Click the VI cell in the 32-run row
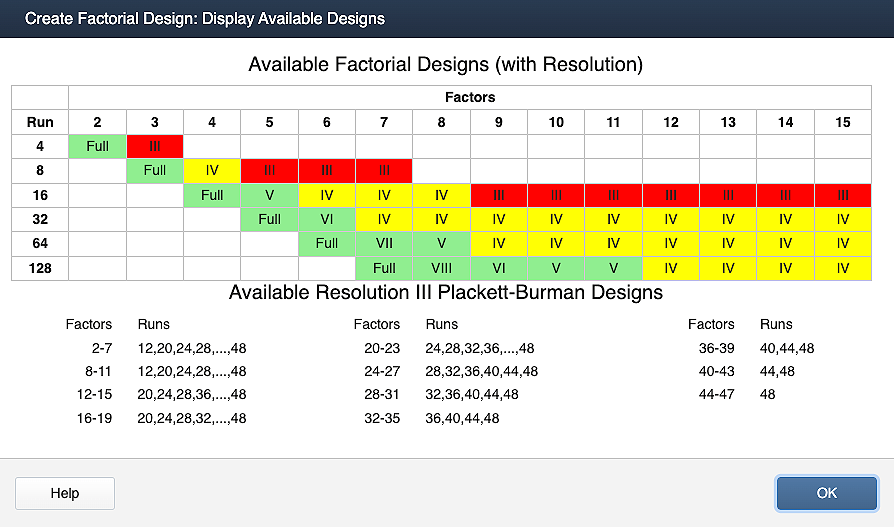 pyautogui.click(x=327, y=219)
